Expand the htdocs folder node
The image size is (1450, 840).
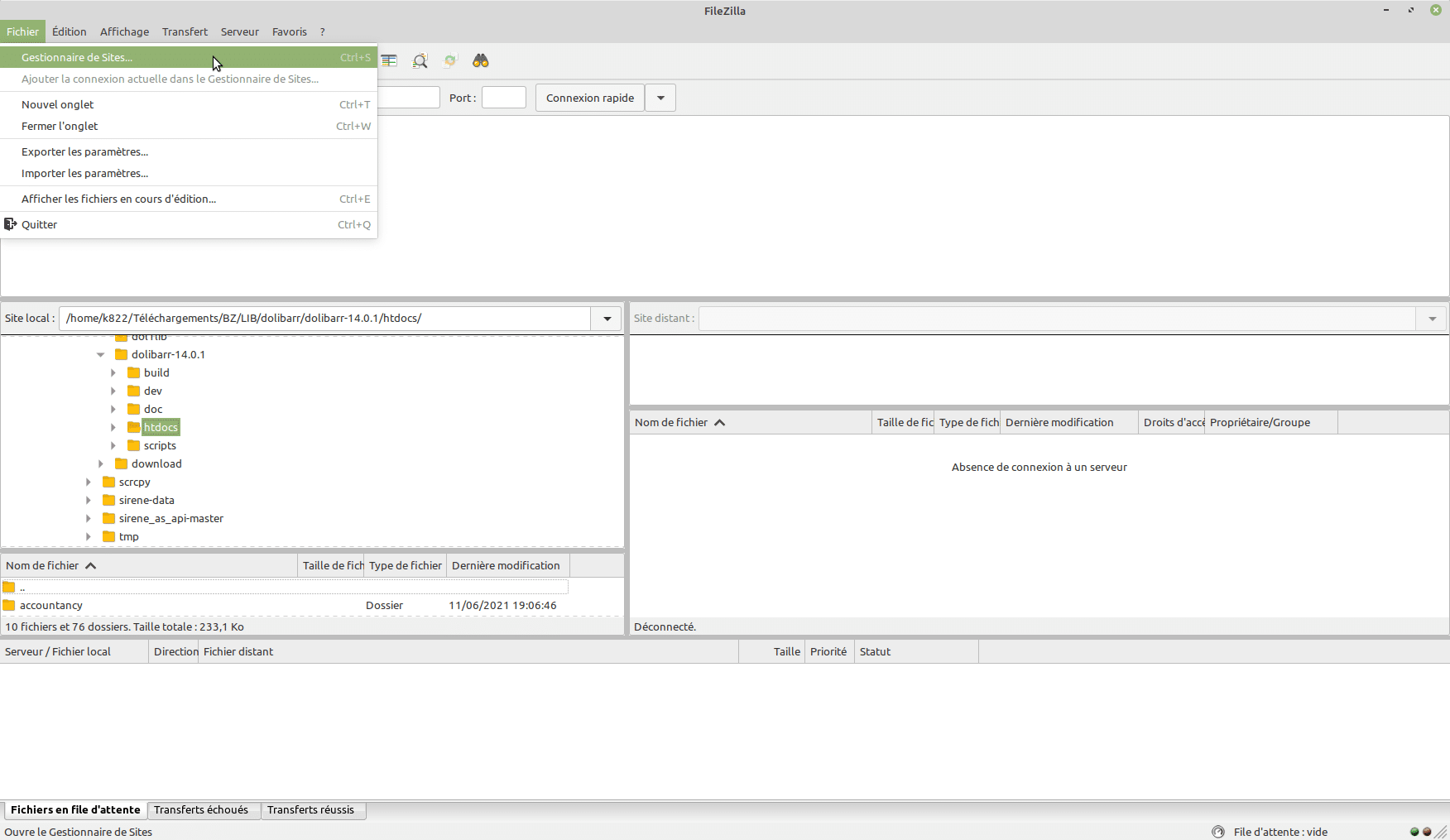pyautogui.click(x=113, y=427)
